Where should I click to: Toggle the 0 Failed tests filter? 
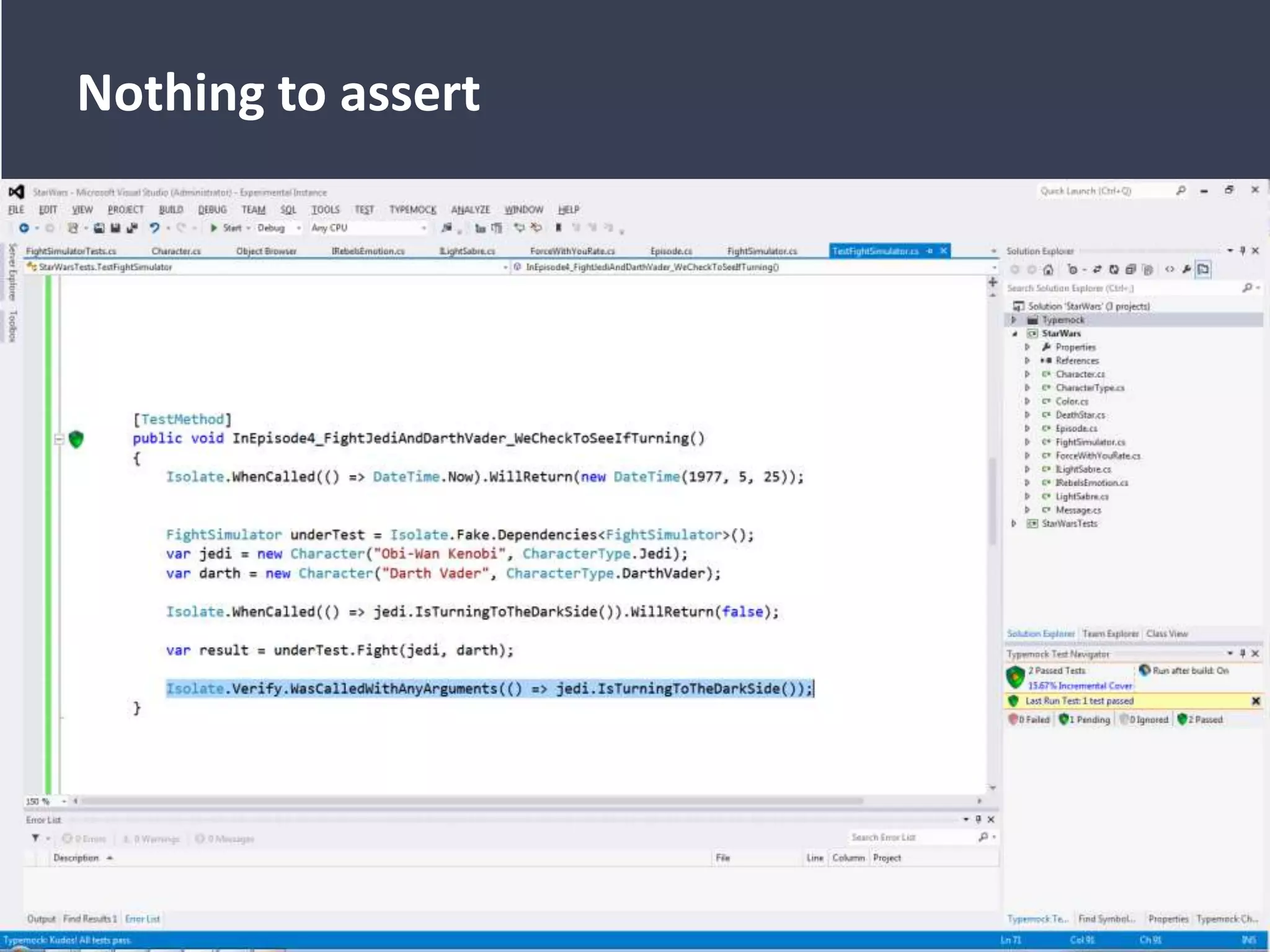[x=1029, y=720]
